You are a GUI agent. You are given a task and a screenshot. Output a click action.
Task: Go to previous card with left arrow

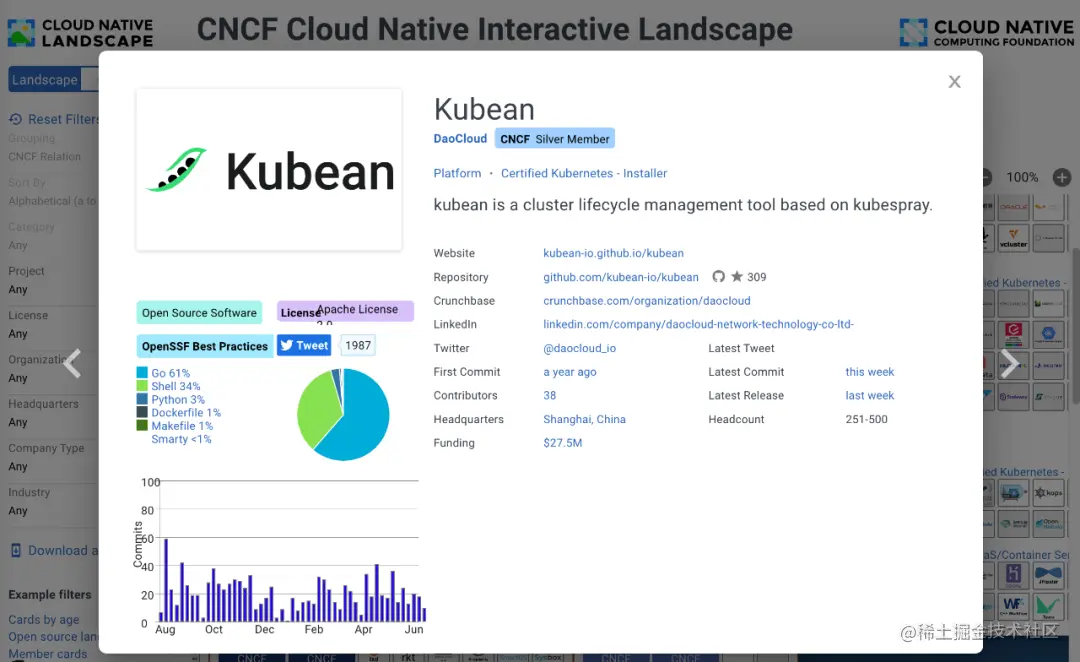72,364
